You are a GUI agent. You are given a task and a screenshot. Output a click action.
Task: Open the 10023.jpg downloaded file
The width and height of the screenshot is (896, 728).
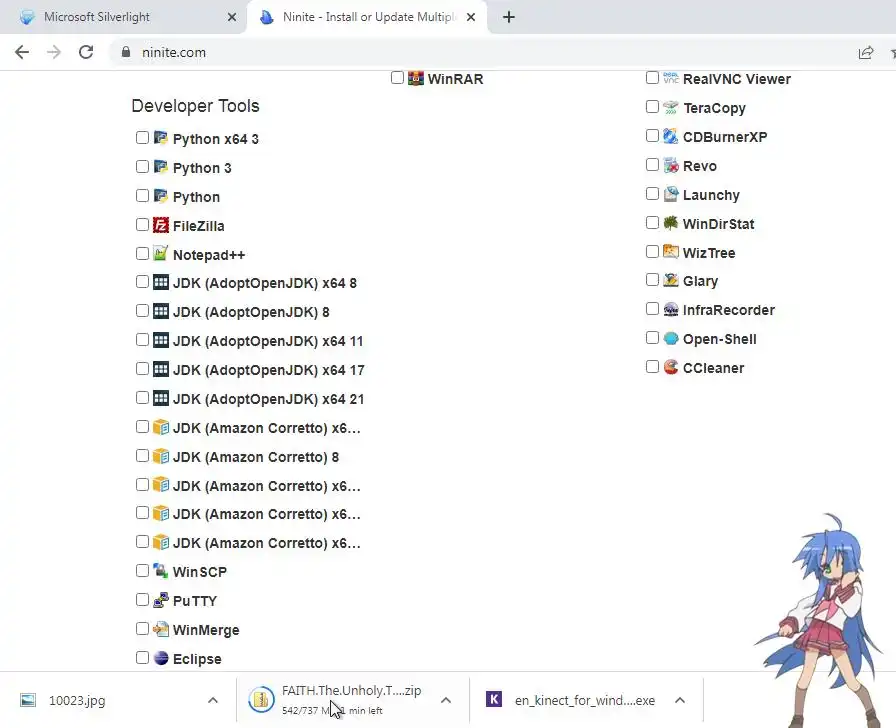click(x=119, y=700)
